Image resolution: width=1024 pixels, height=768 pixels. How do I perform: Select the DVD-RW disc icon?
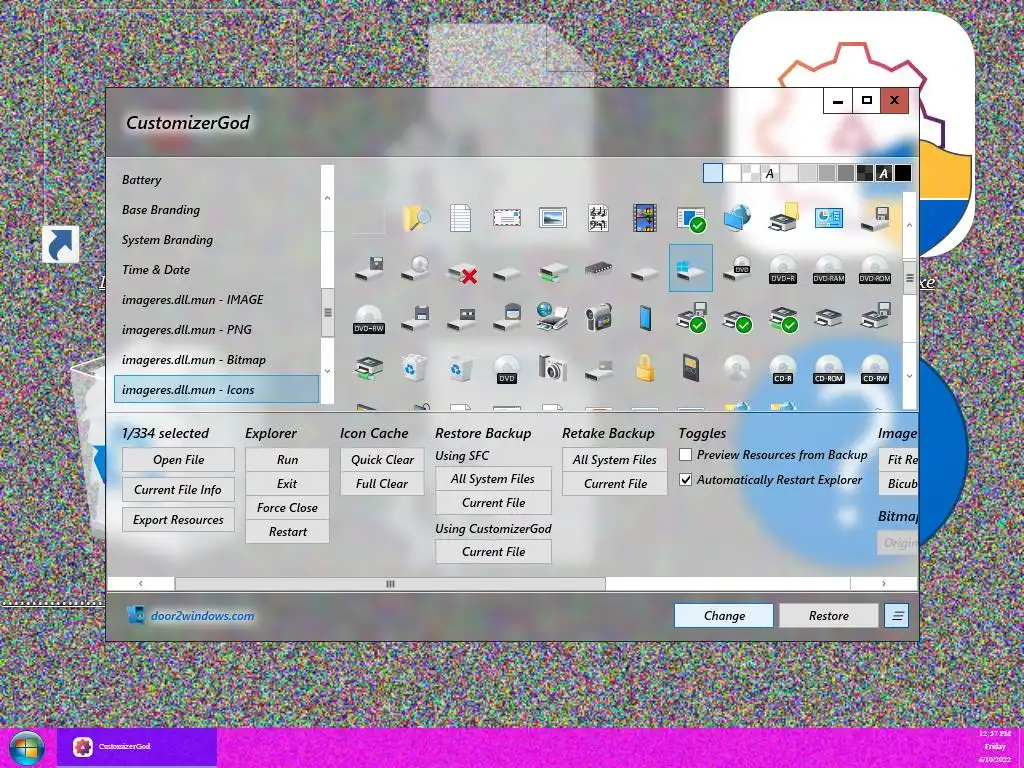tap(368, 319)
